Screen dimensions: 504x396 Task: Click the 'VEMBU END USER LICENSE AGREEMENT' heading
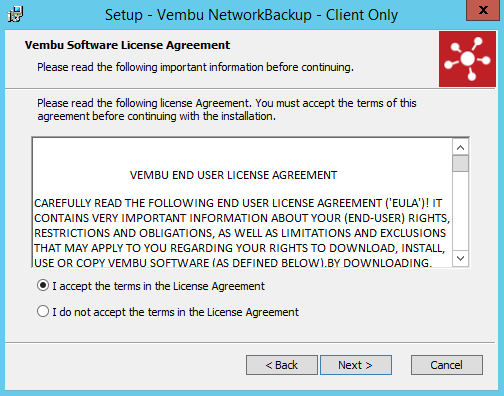(x=233, y=175)
